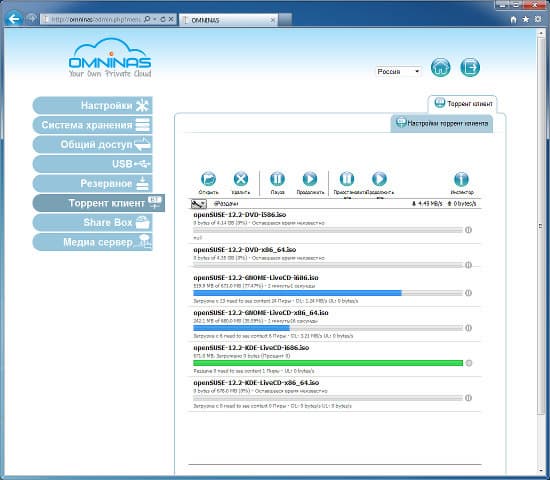
Task: Select torrent openSUSE-12.2-KDE-LiveCD-x86_64.iso
Action: point(335,394)
